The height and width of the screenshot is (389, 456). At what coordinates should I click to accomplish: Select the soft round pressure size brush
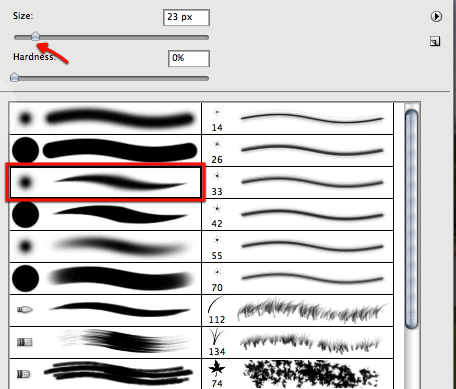pyautogui.click(x=105, y=182)
